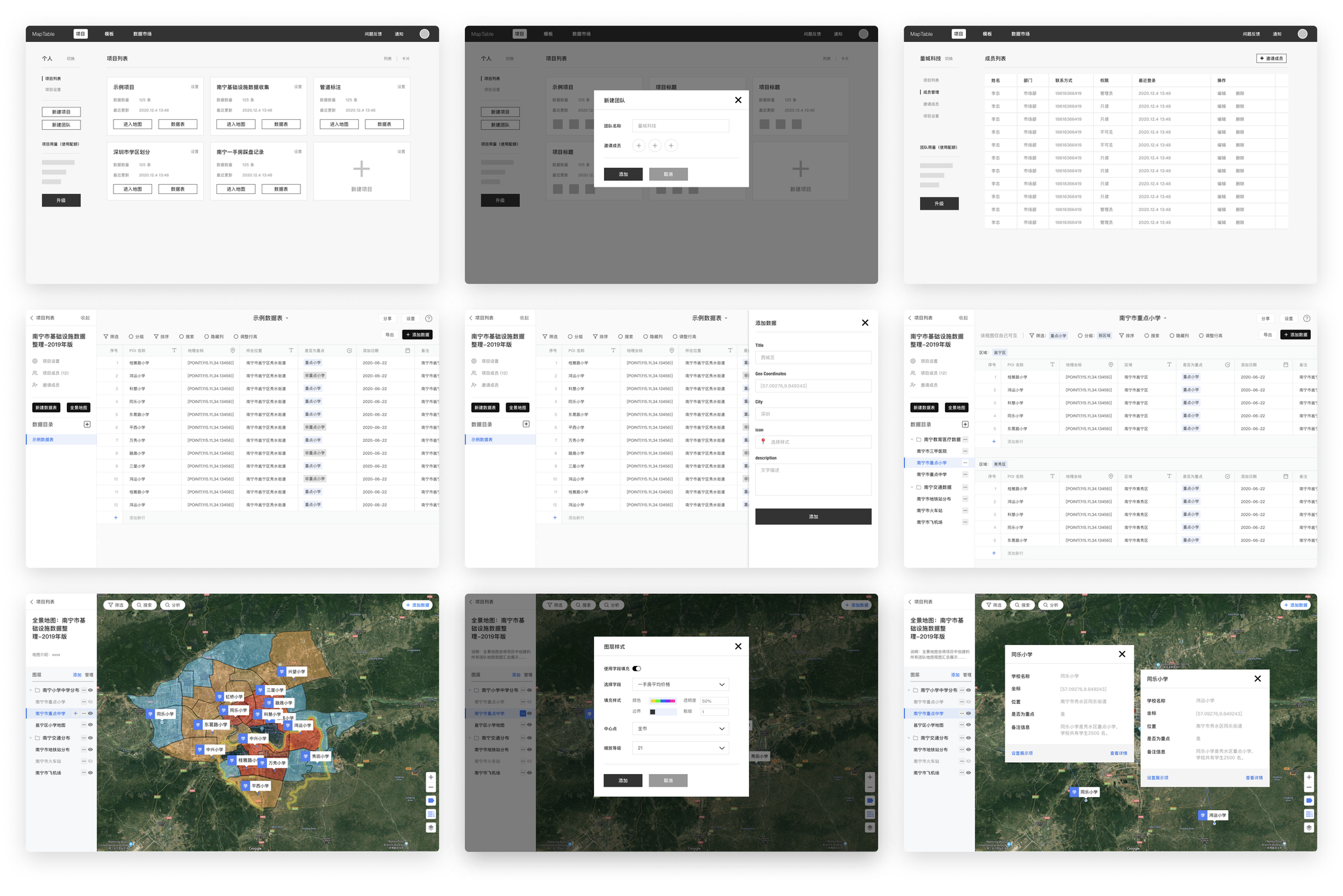Click the rainbow gradient 颜色 swatch

(662, 701)
